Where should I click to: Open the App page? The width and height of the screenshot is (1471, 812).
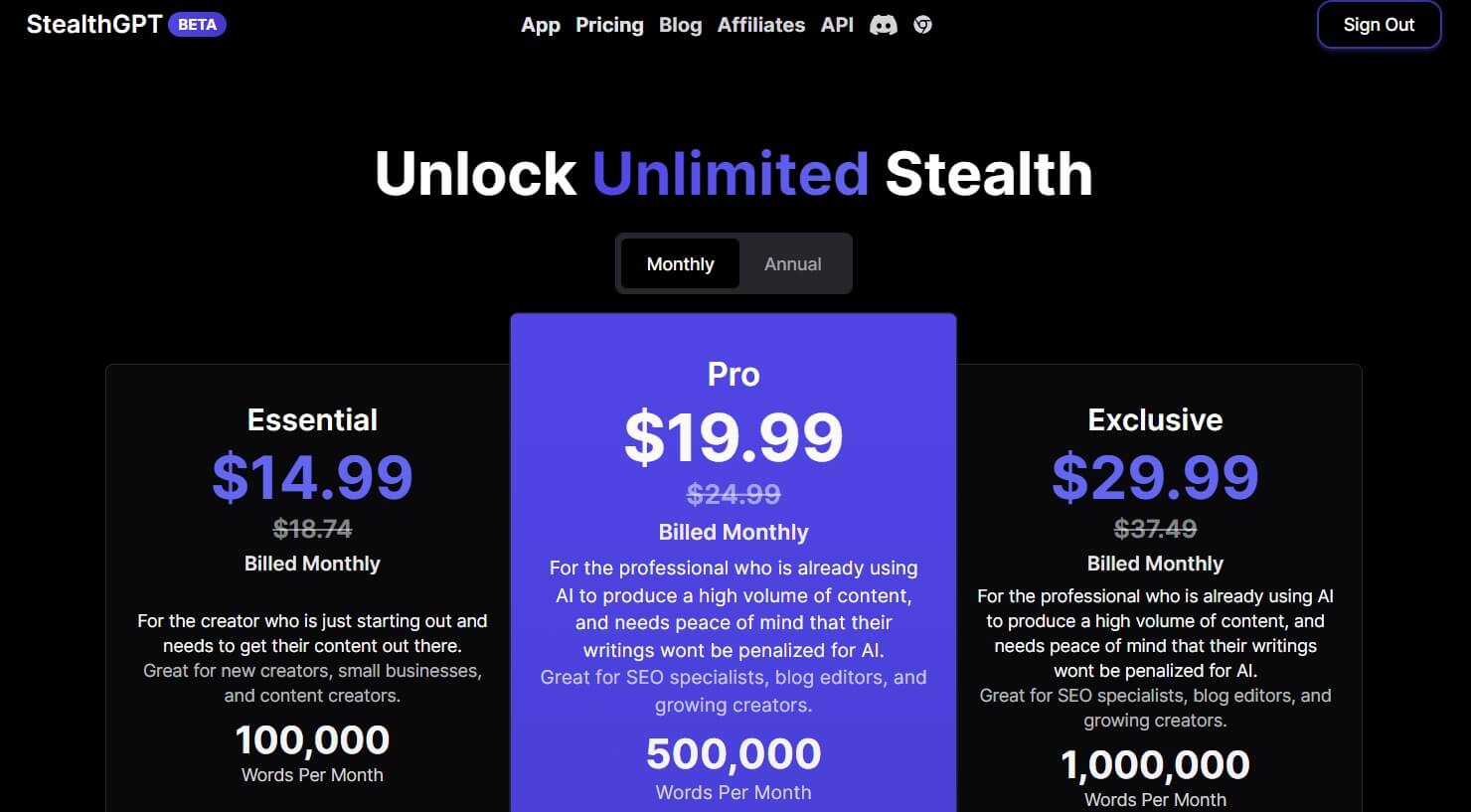pyautogui.click(x=541, y=25)
